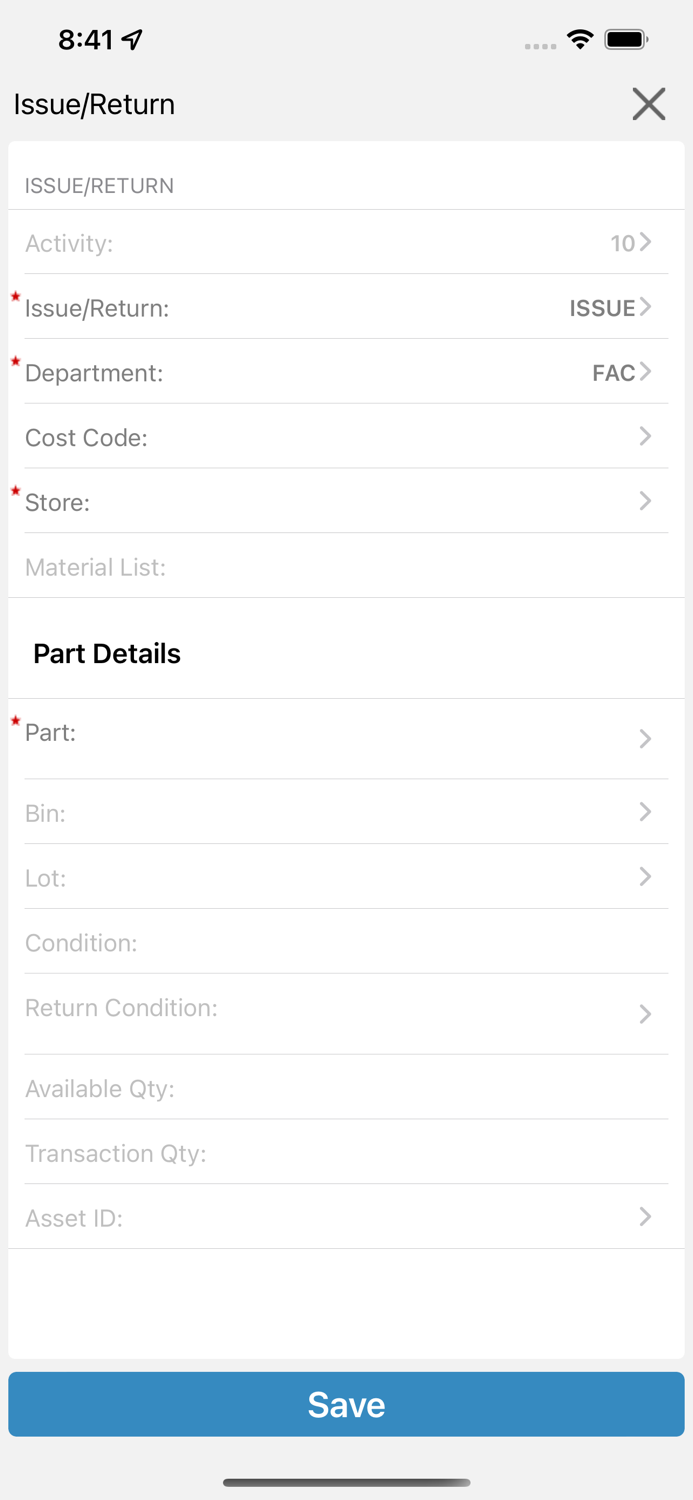Expand the Cost Code chevron
Viewport: 693px width, 1500px height.
click(646, 436)
